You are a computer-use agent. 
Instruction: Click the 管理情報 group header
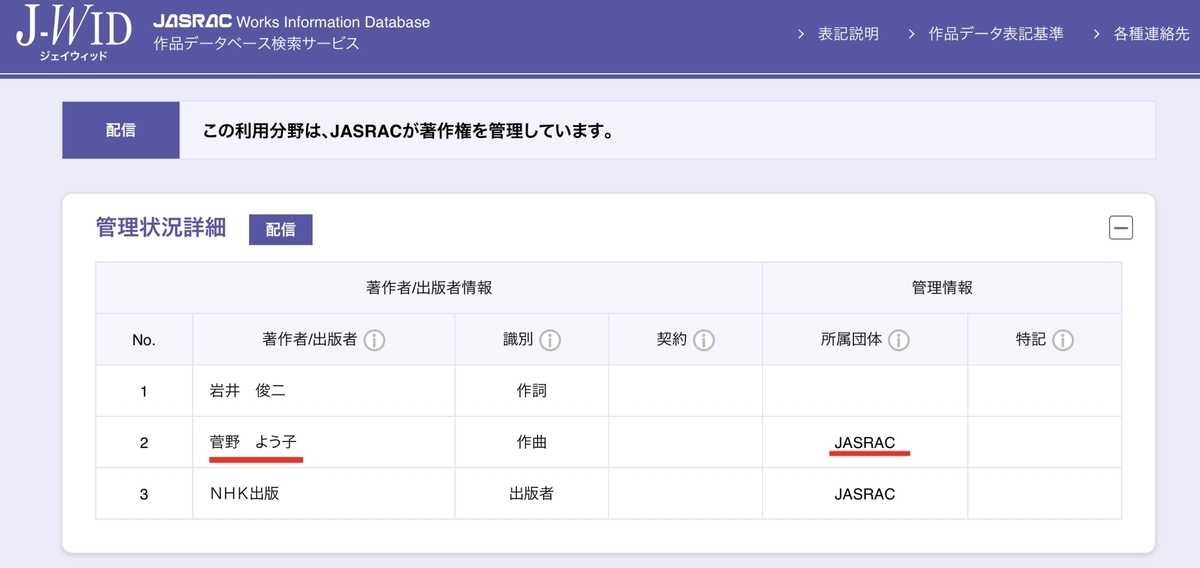coord(942,288)
